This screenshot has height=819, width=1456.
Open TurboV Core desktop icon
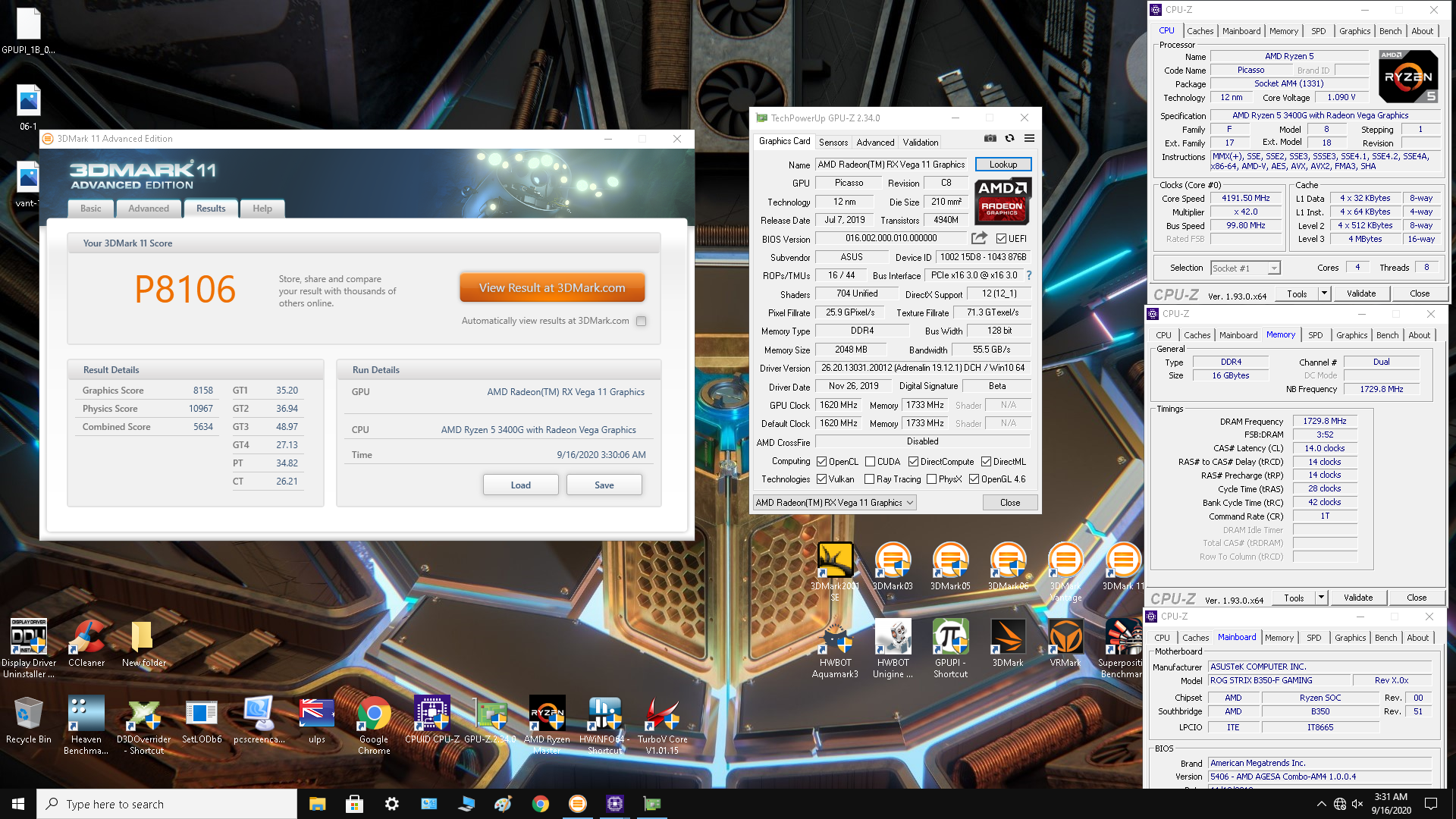[662, 725]
